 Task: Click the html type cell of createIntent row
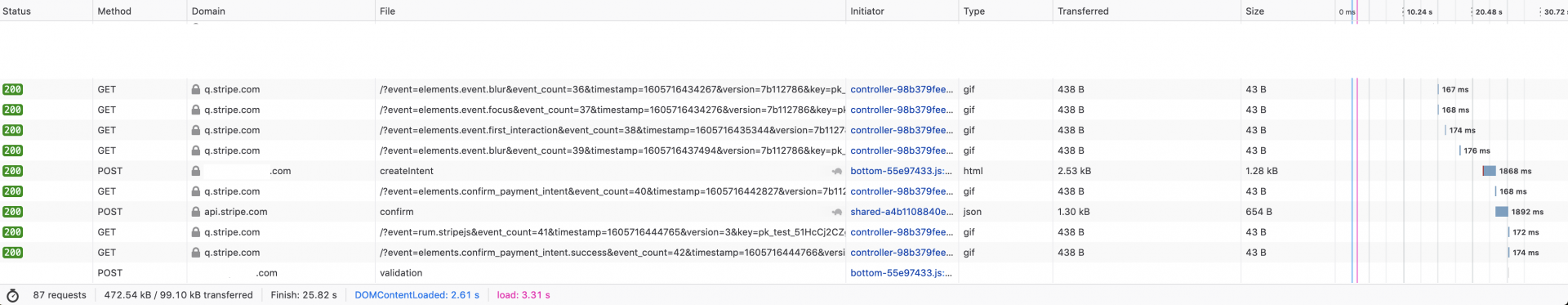973,171
